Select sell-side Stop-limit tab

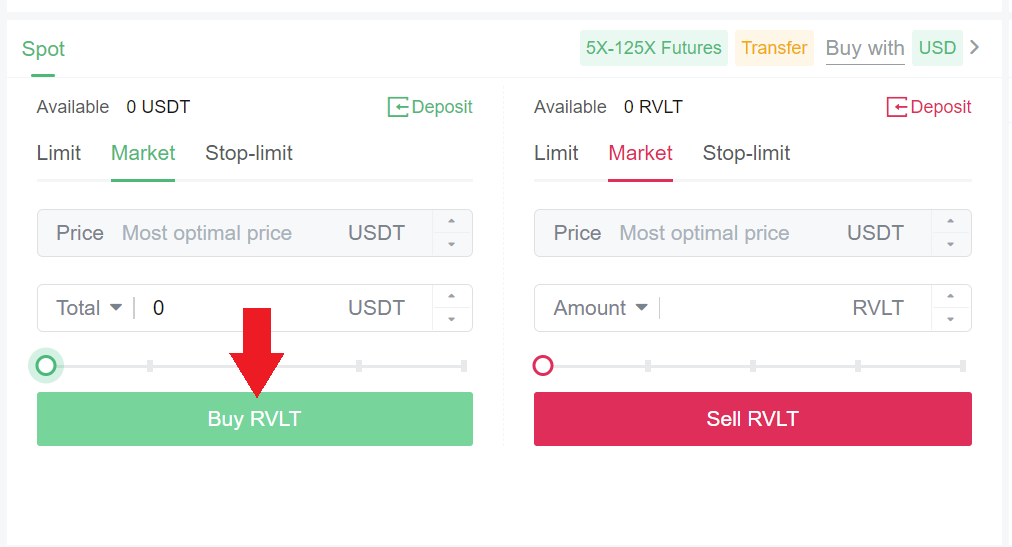click(x=746, y=153)
